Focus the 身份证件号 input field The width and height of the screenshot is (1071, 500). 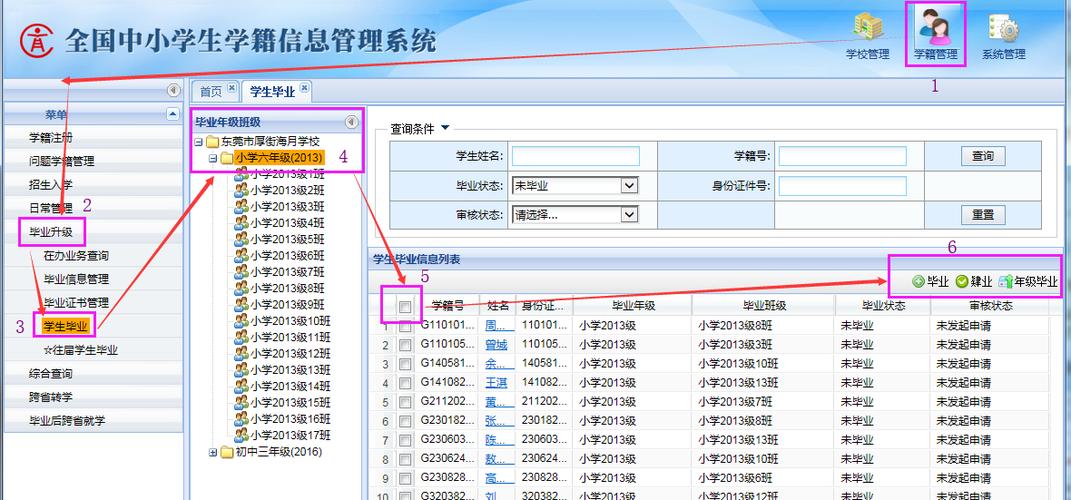click(843, 186)
